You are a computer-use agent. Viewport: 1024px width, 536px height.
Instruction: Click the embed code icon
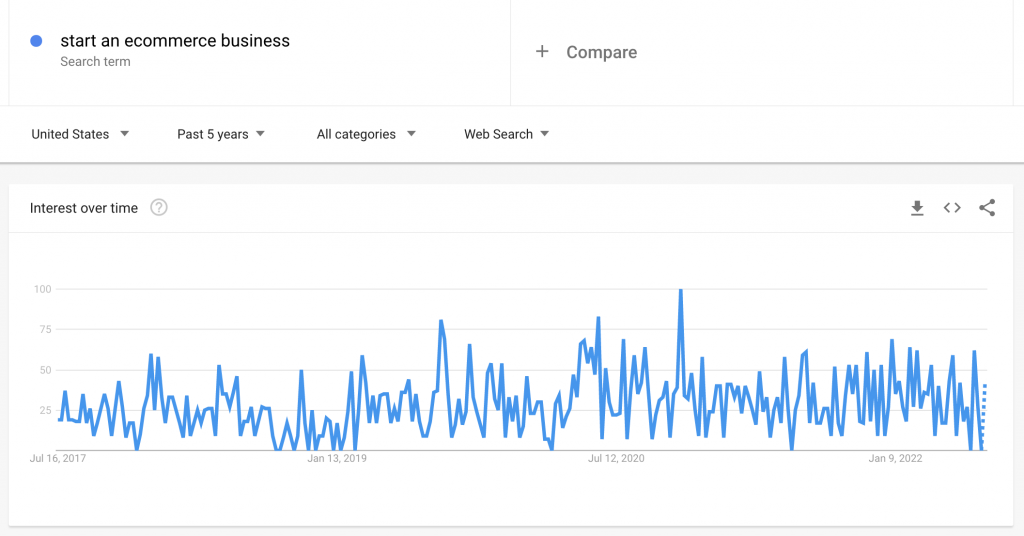tap(952, 208)
